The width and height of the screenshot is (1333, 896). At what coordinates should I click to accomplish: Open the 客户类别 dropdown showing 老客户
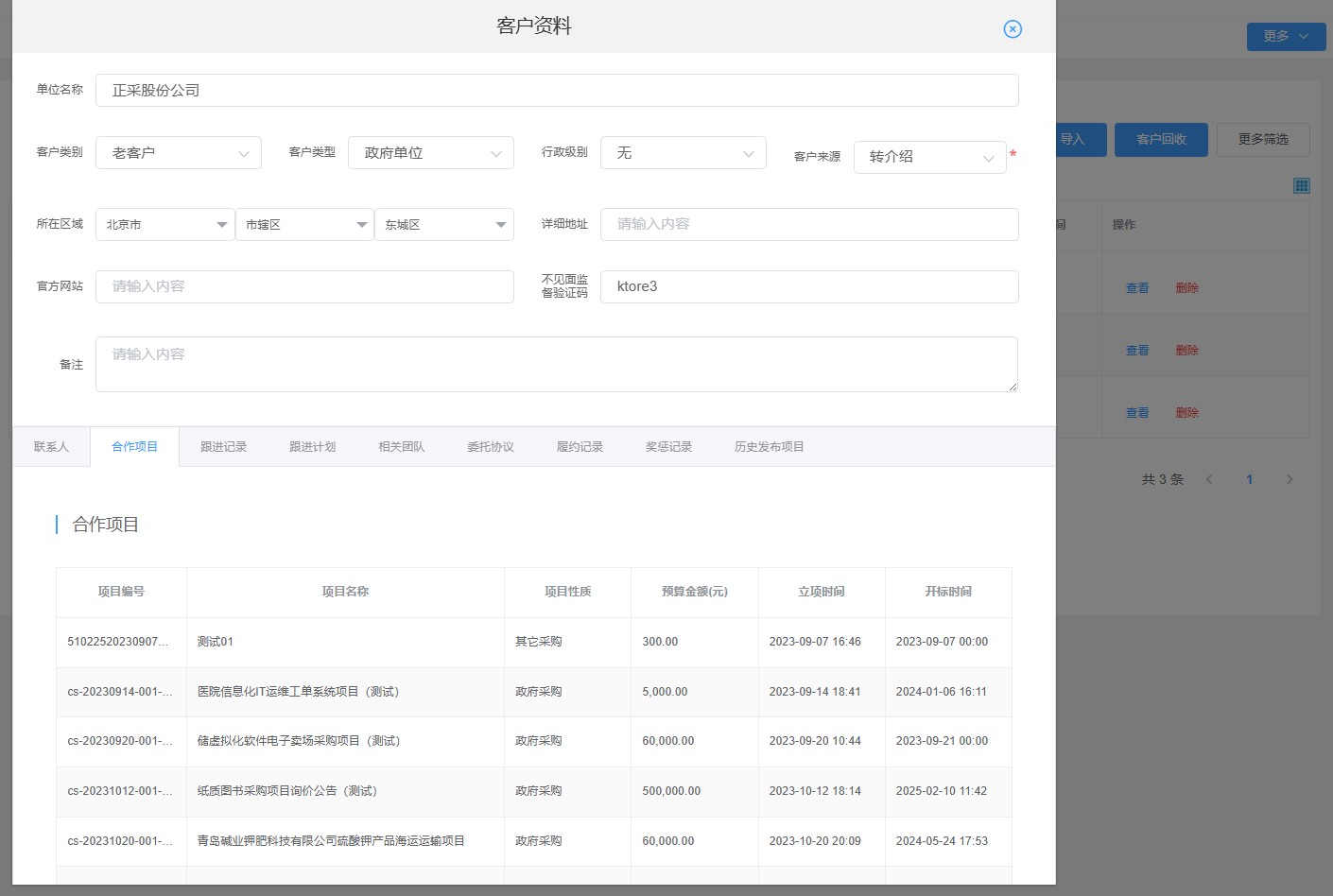pos(179,153)
